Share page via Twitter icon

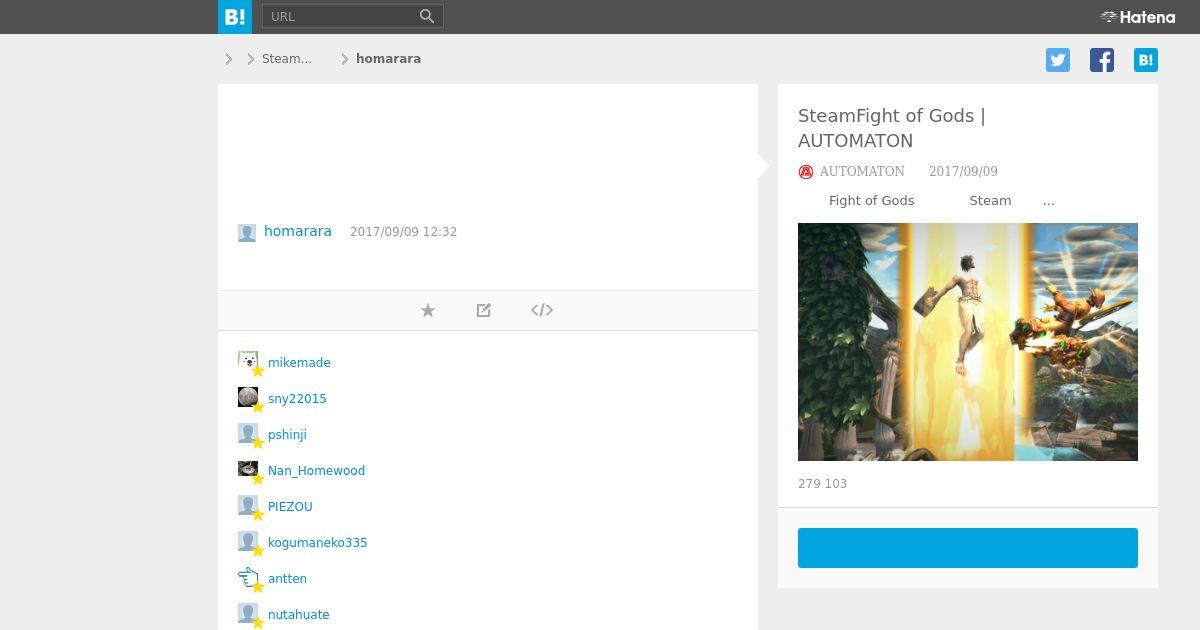click(x=1058, y=60)
